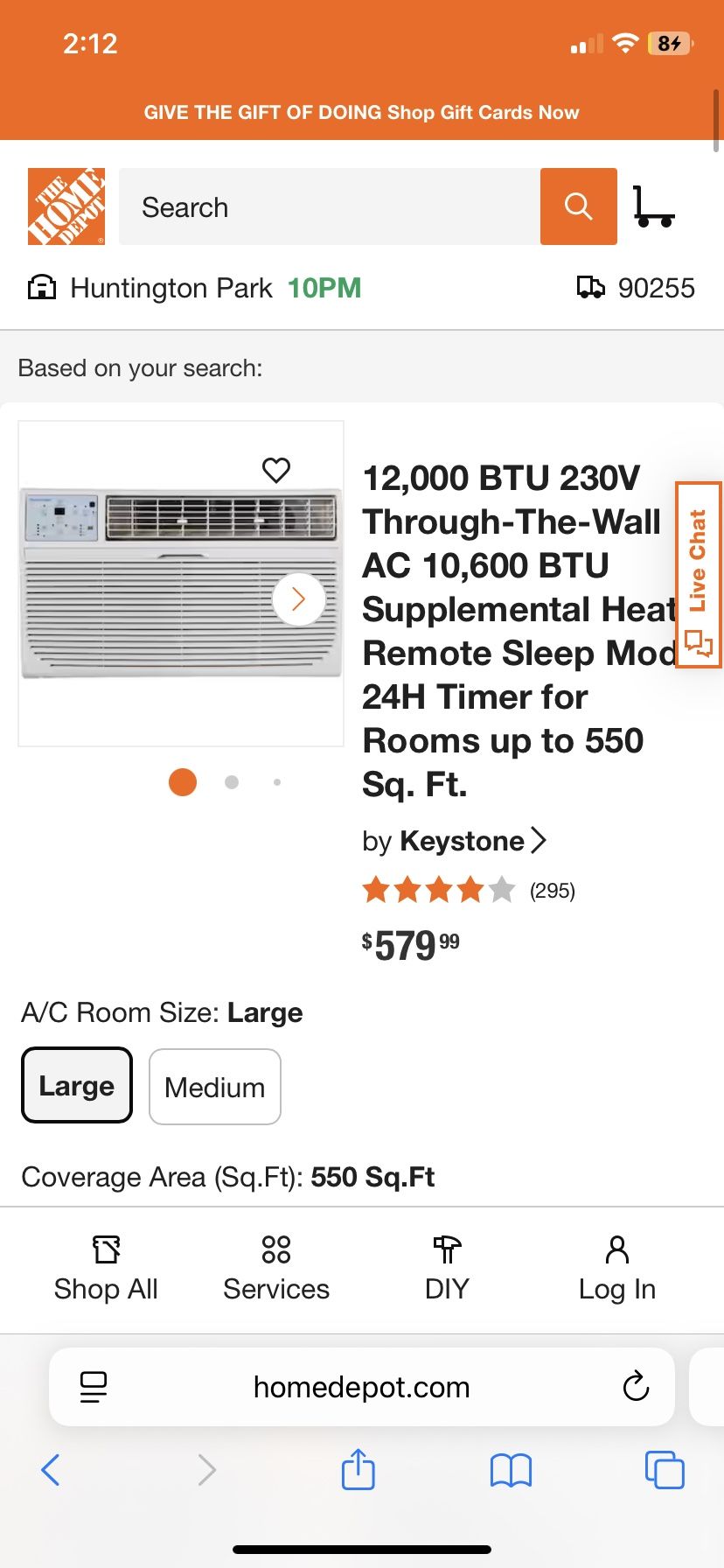Tap the Safari share icon
724x1568 pixels.
pos(358,1469)
